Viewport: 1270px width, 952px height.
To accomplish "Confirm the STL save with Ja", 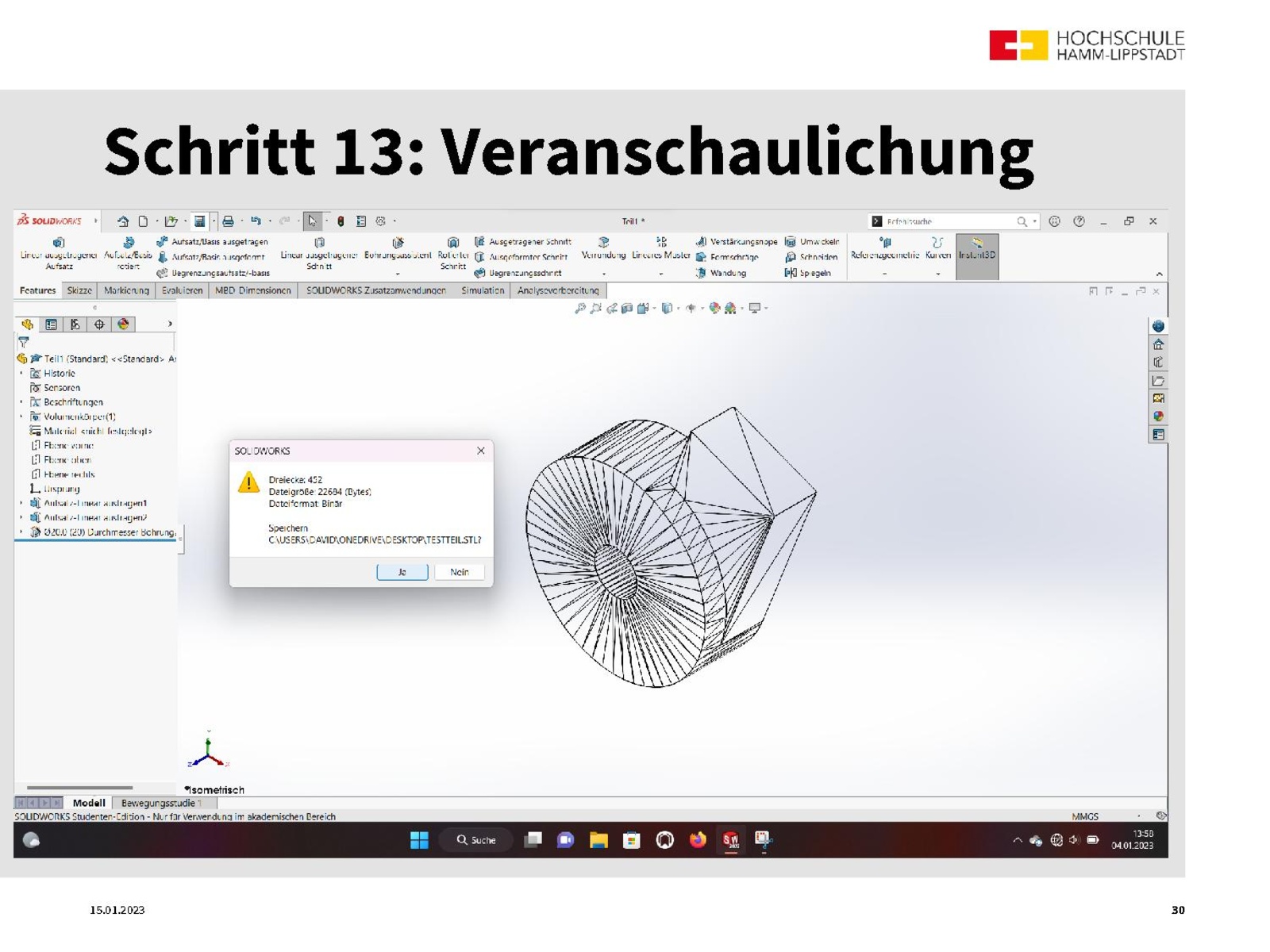I will point(402,572).
